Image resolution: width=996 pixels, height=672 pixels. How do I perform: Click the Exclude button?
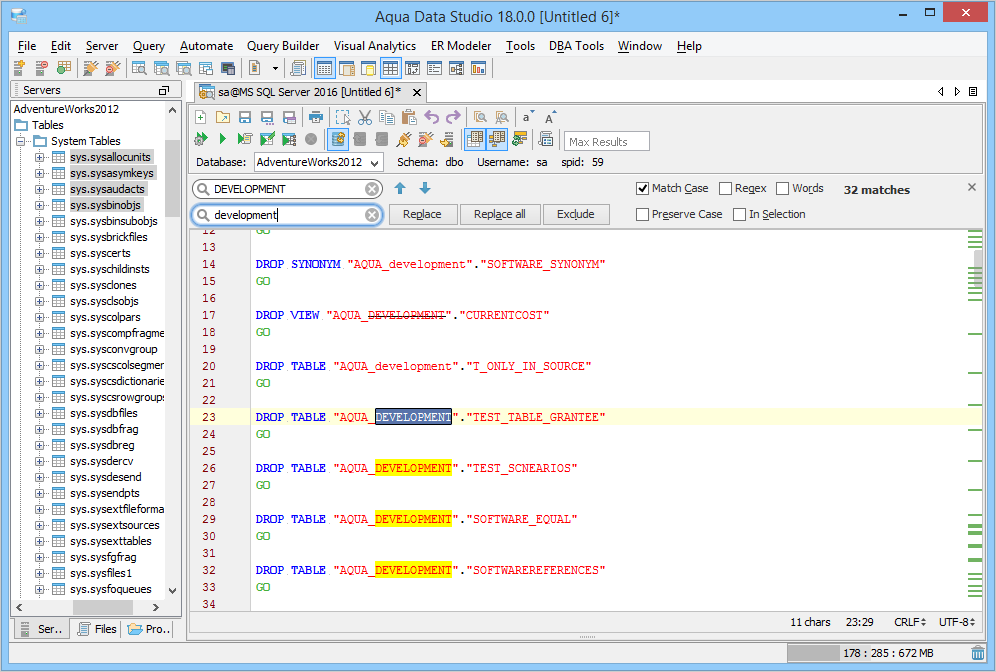(575, 214)
